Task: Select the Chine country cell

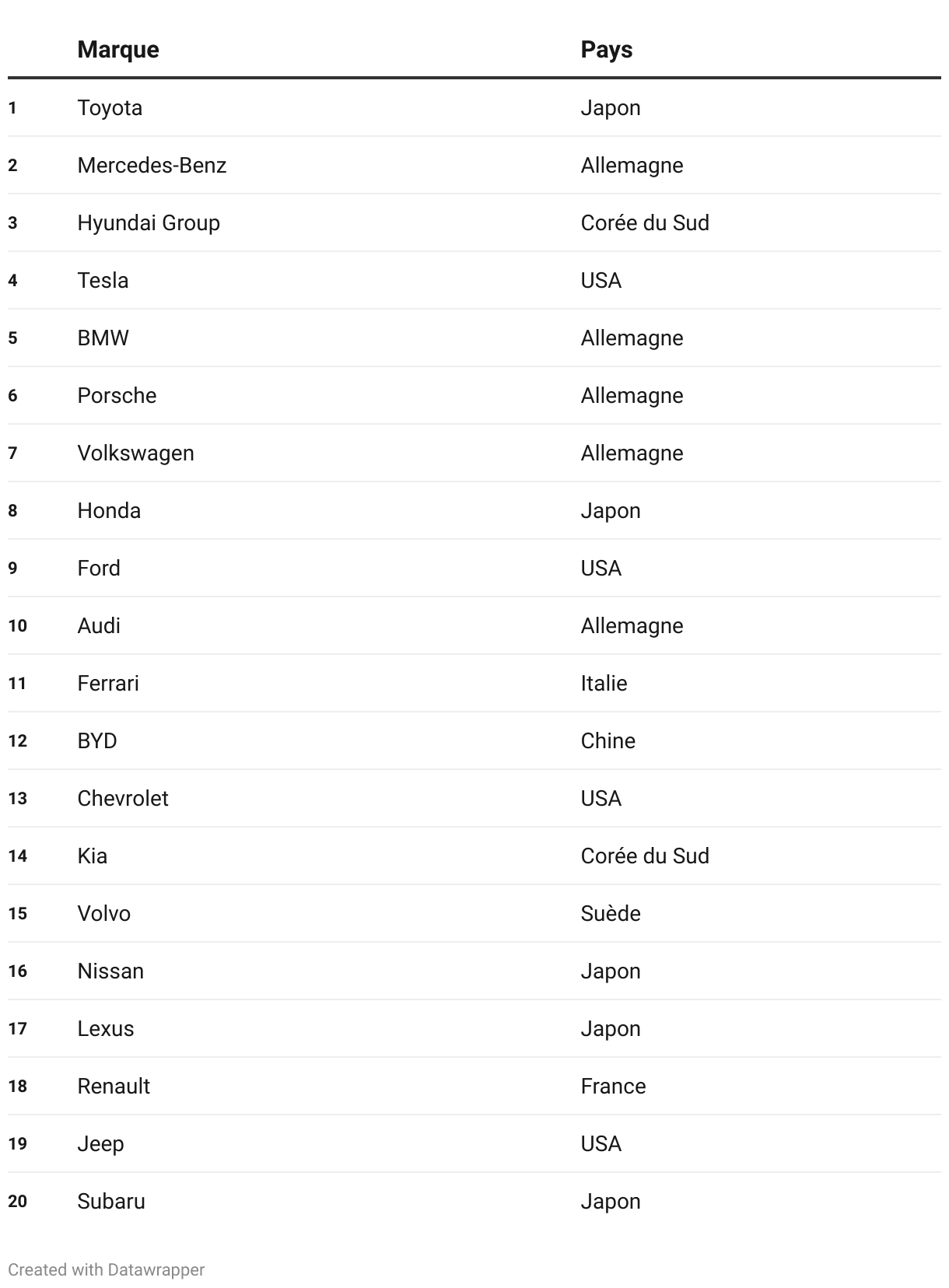Action: click(608, 740)
